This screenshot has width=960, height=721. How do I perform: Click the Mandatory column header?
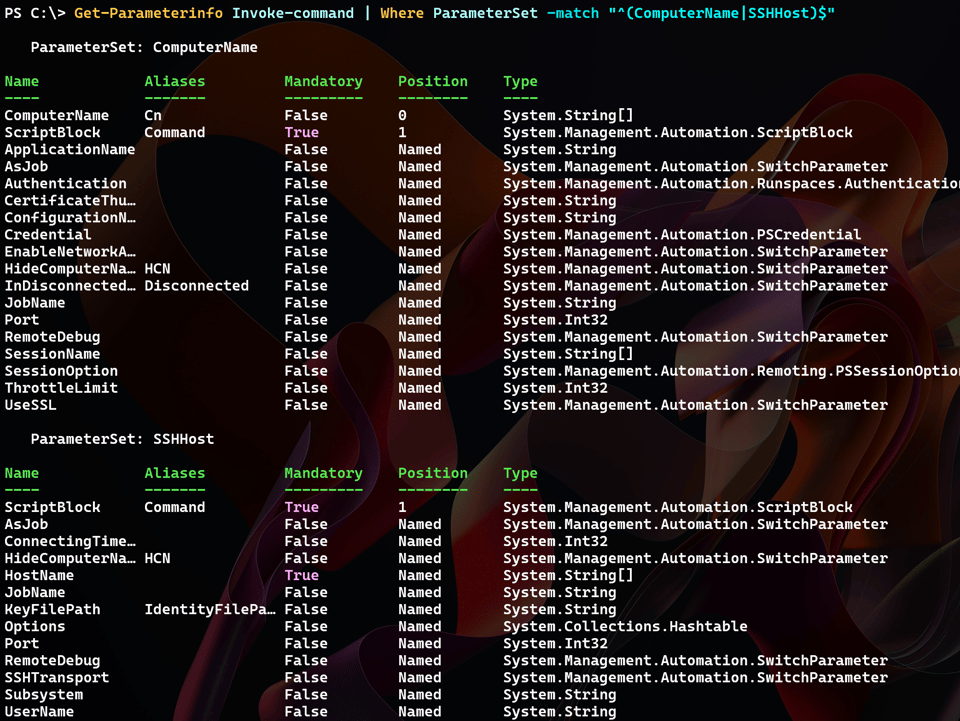pos(322,81)
